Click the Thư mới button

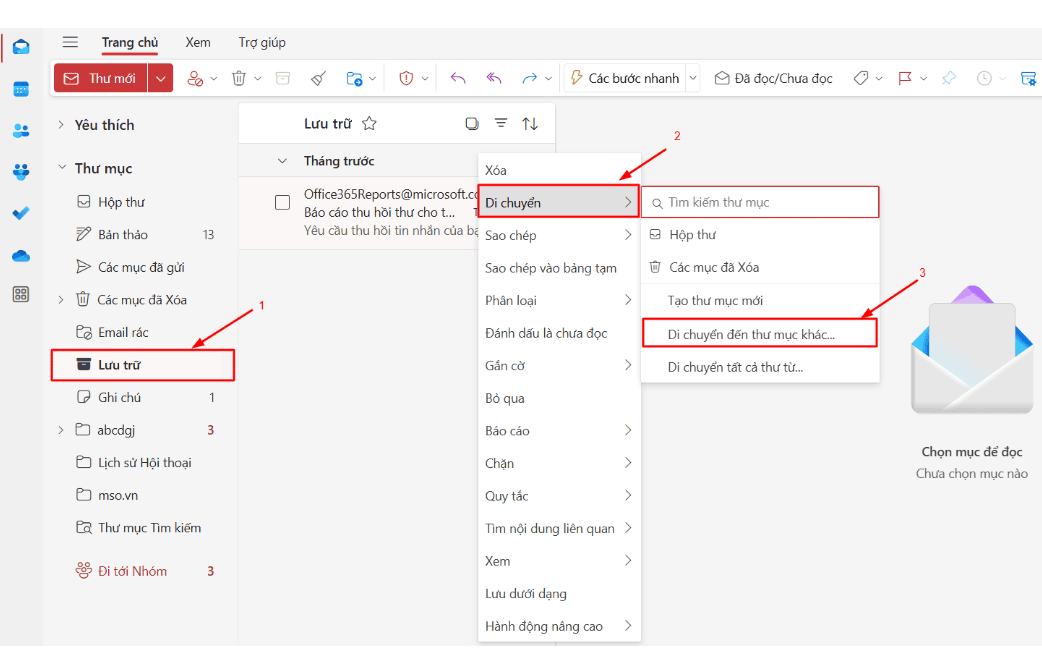click(101, 78)
